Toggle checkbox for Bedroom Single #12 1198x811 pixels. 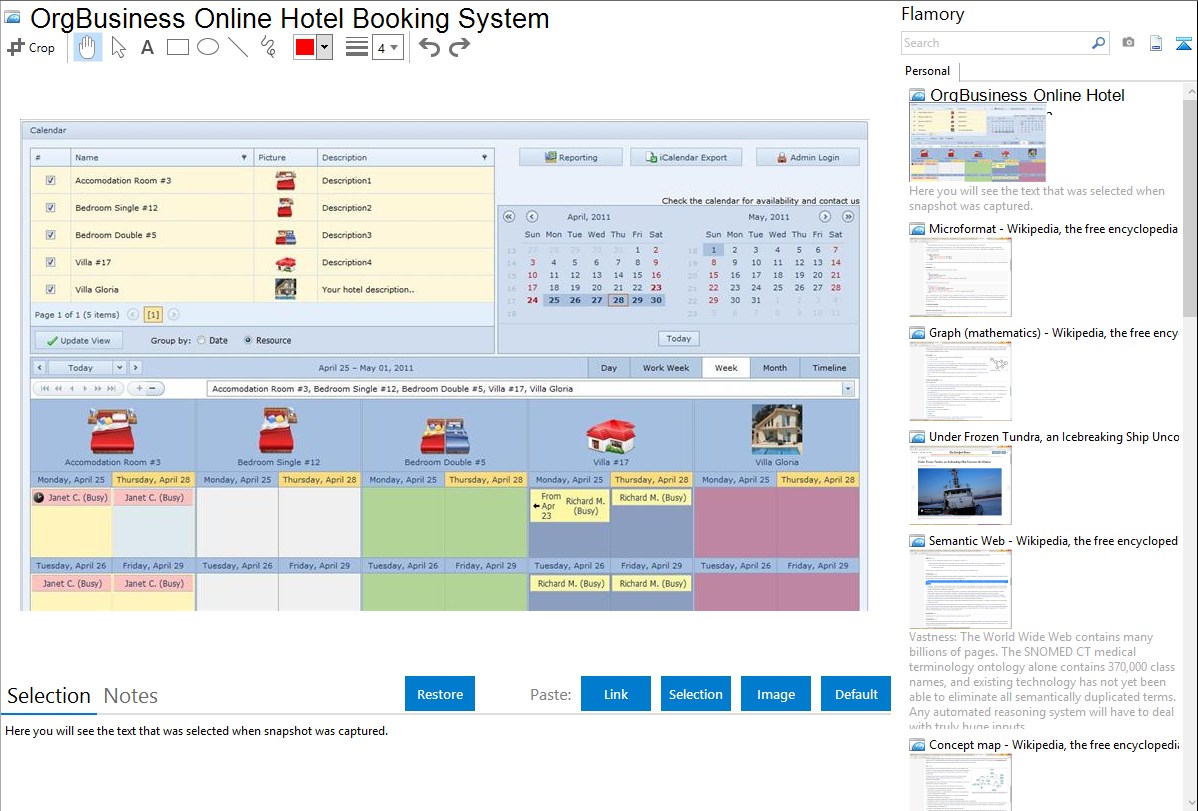50,208
